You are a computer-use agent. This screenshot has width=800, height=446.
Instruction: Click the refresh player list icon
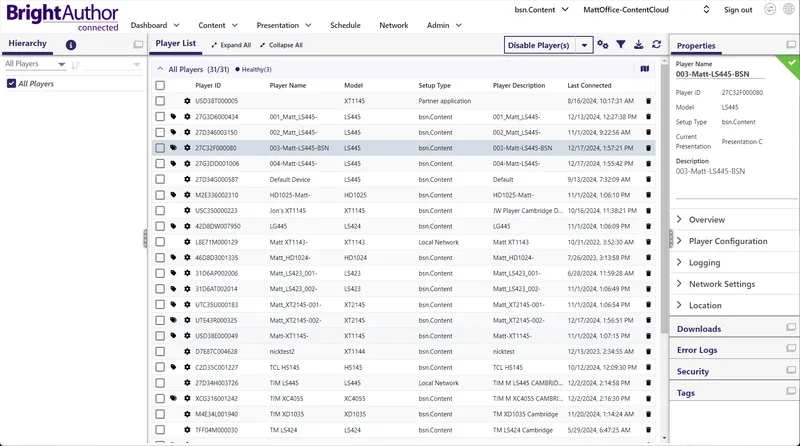point(656,45)
